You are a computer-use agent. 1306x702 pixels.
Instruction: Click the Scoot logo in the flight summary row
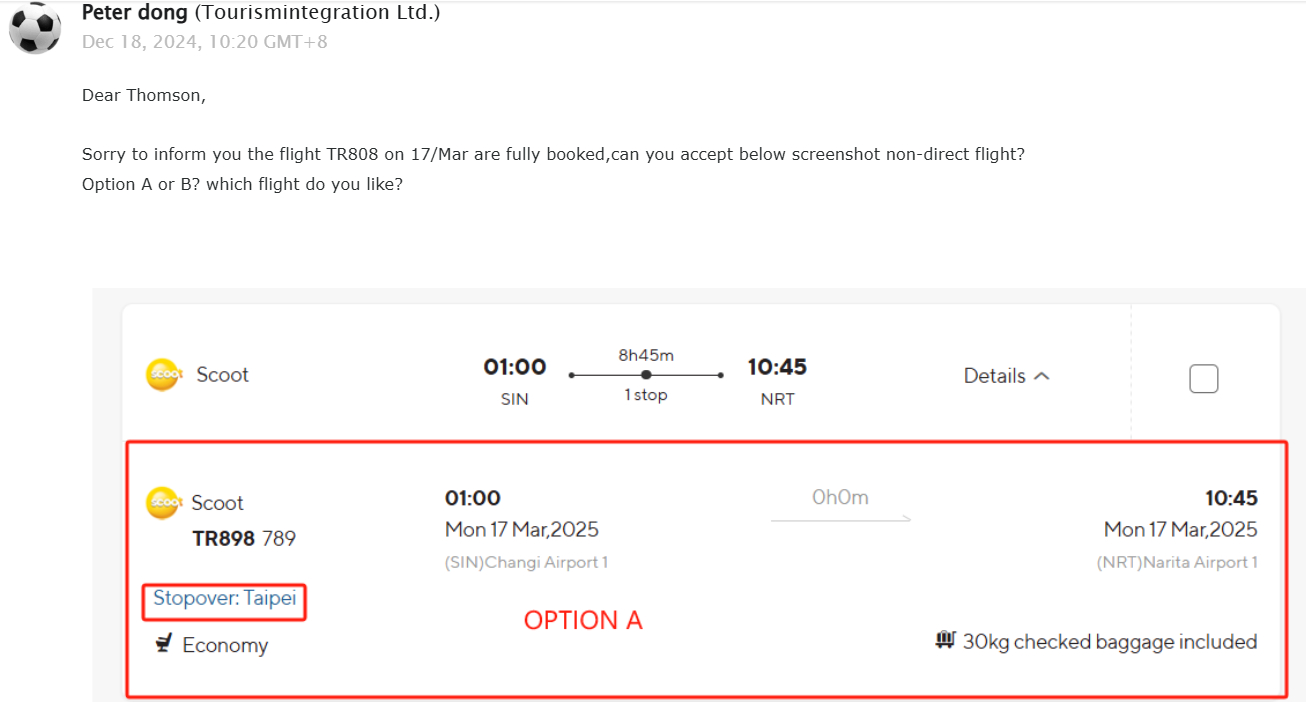click(163, 375)
